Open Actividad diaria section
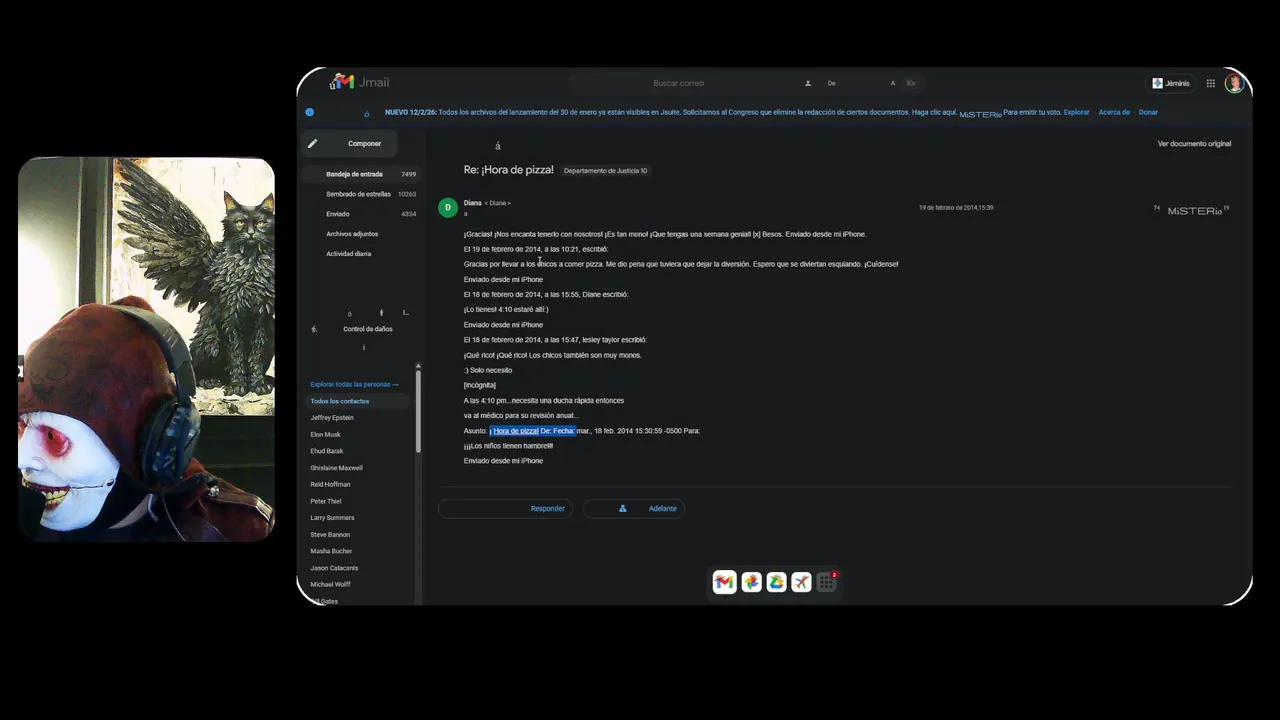This screenshot has width=1280, height=720. [x=349, y=254]
